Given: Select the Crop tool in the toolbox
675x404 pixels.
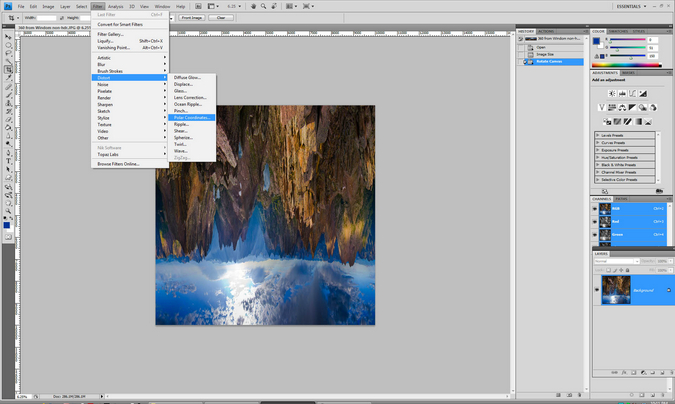Looking at the screenshot, I should click(9, 69).
